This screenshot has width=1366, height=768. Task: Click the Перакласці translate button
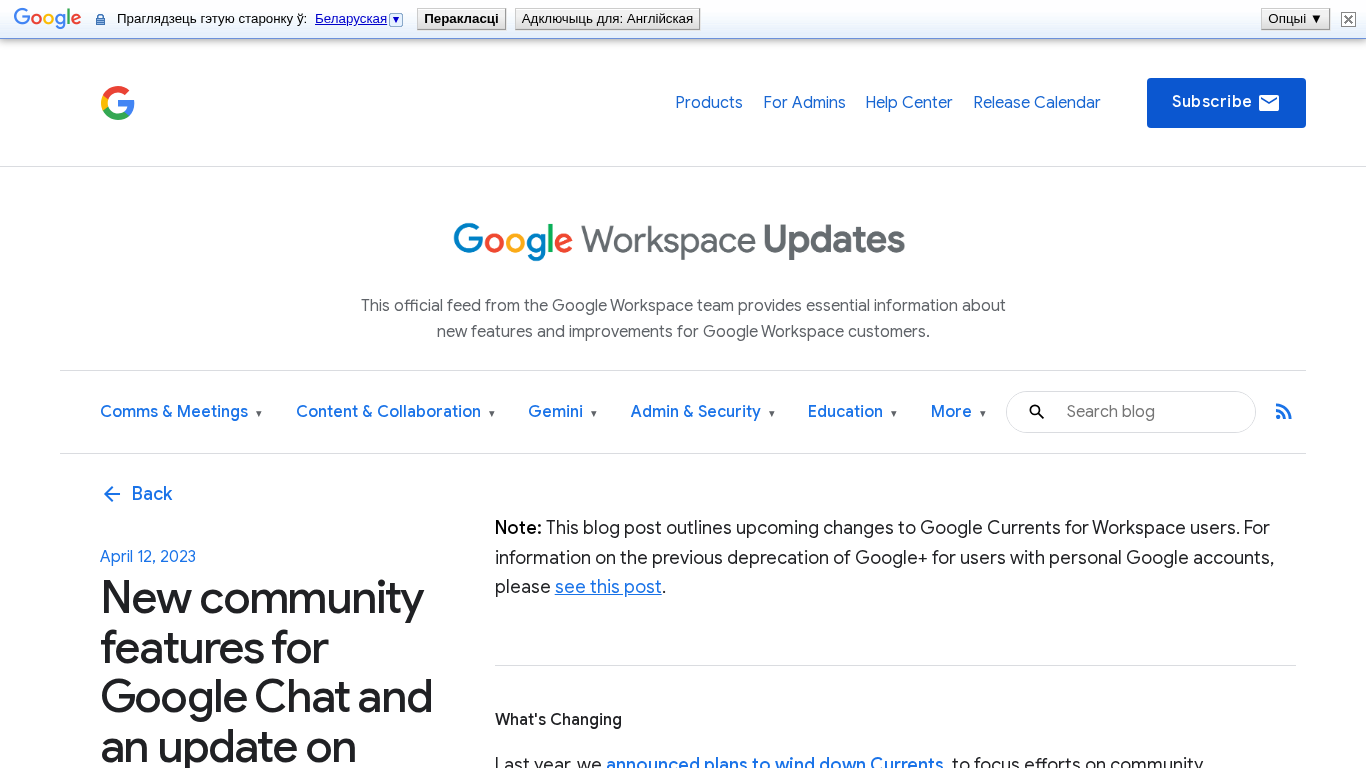click(461, 19)
